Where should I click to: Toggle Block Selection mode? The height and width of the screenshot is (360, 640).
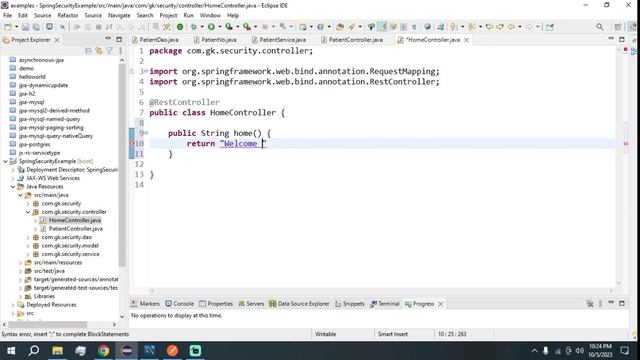tap(403, 27)
